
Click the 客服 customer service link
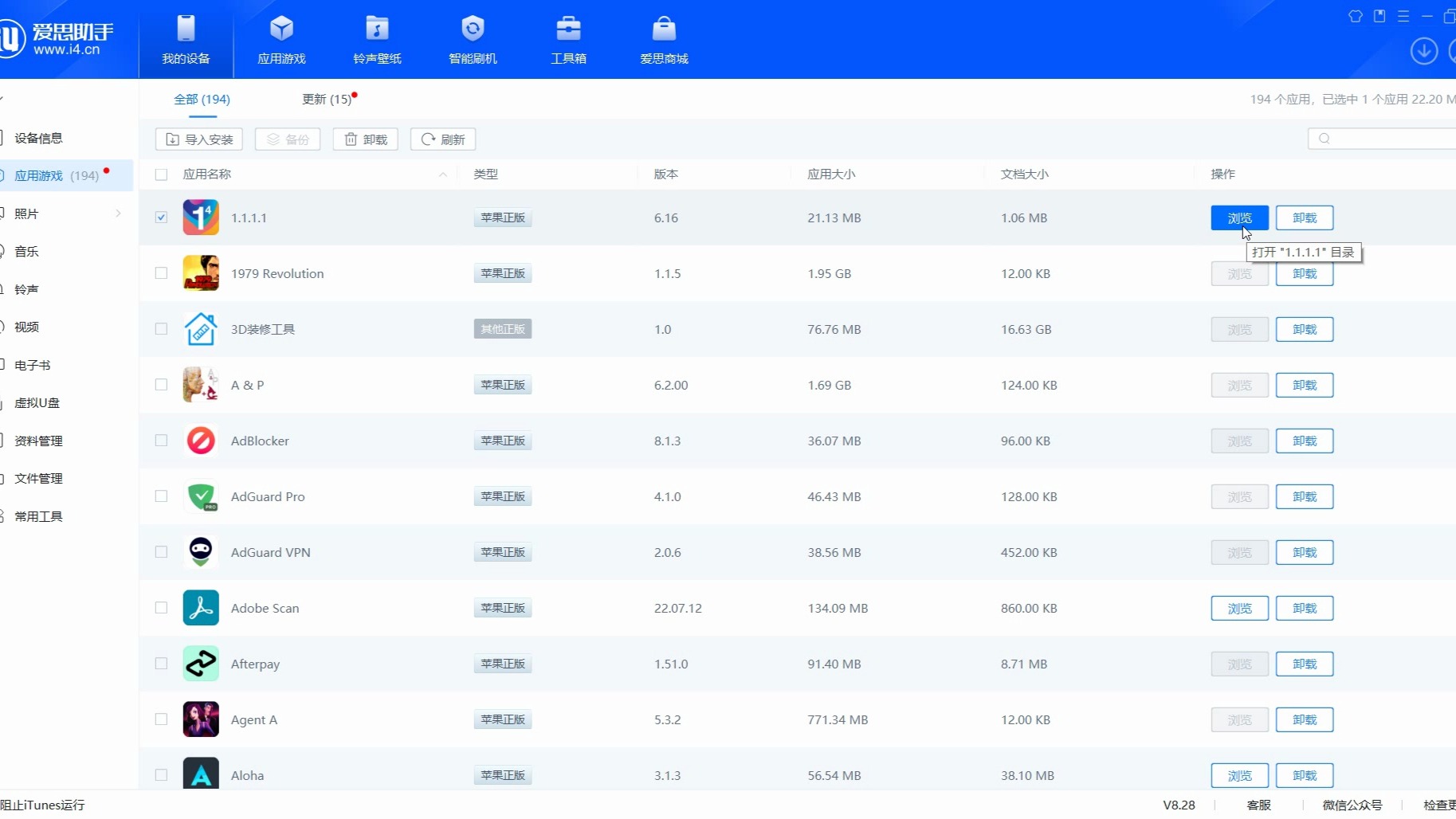[x=1259, y=805]
